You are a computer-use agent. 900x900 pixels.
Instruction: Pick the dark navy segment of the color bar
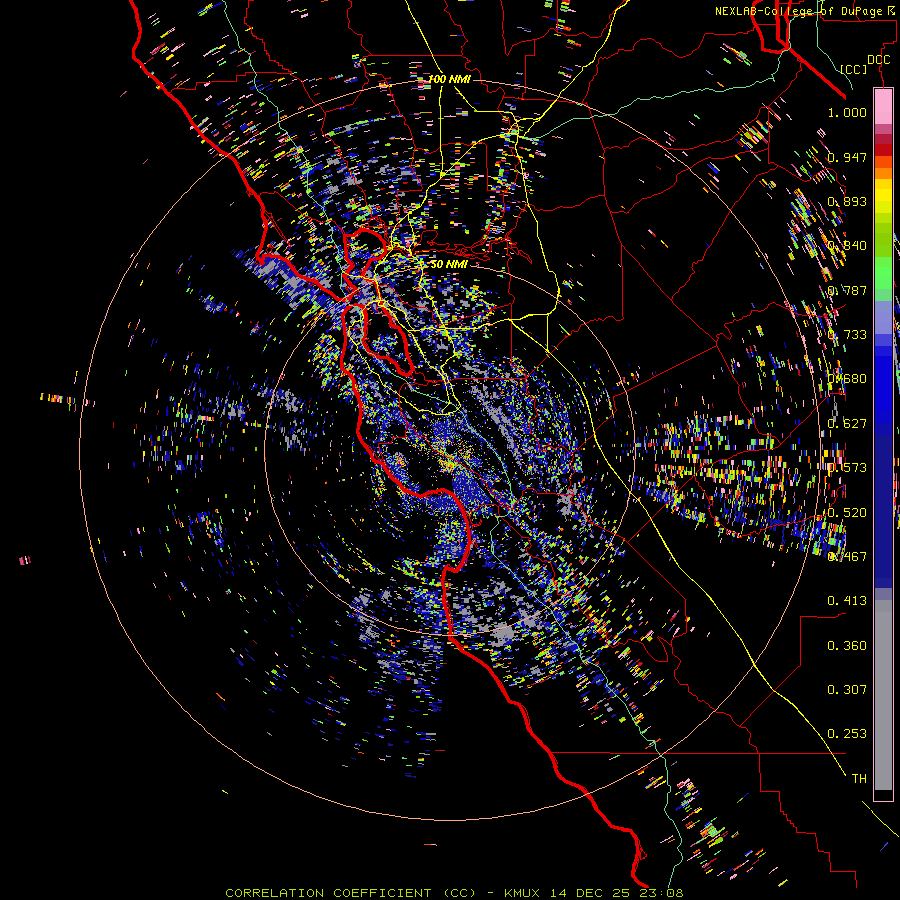pos(883,511)
